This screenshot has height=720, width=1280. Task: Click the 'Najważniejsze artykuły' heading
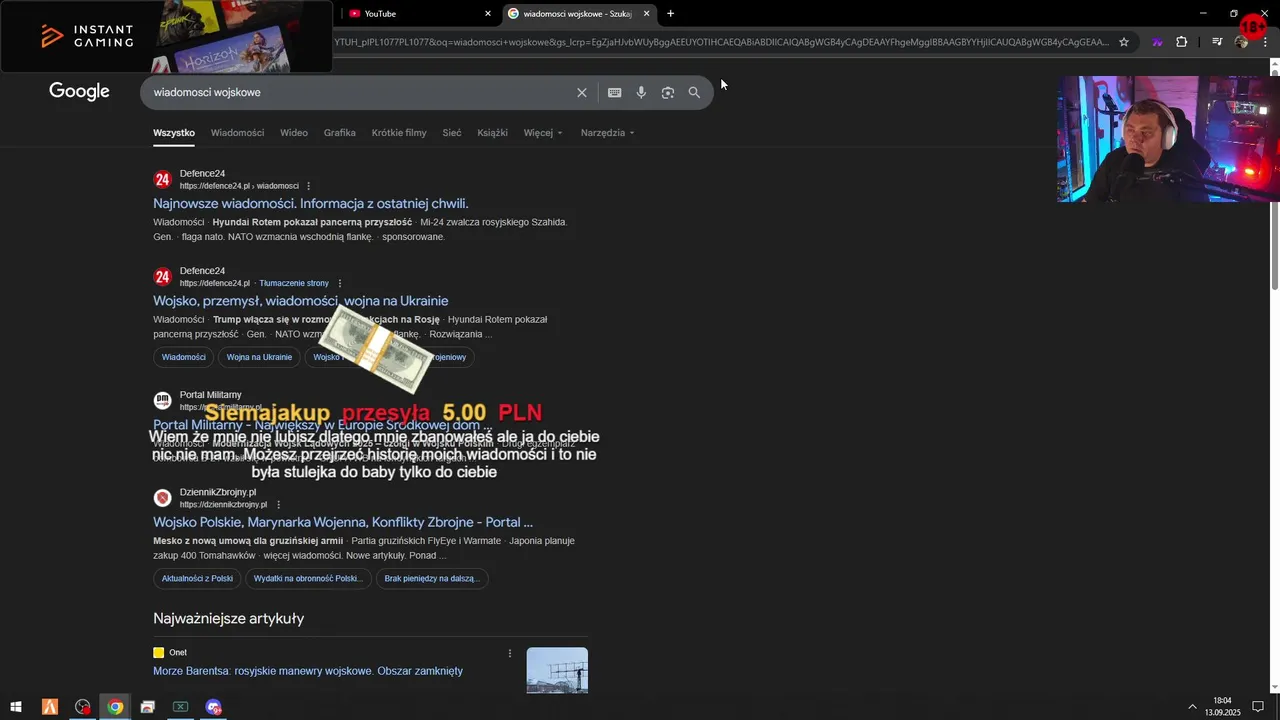click(x=229, y=619)
